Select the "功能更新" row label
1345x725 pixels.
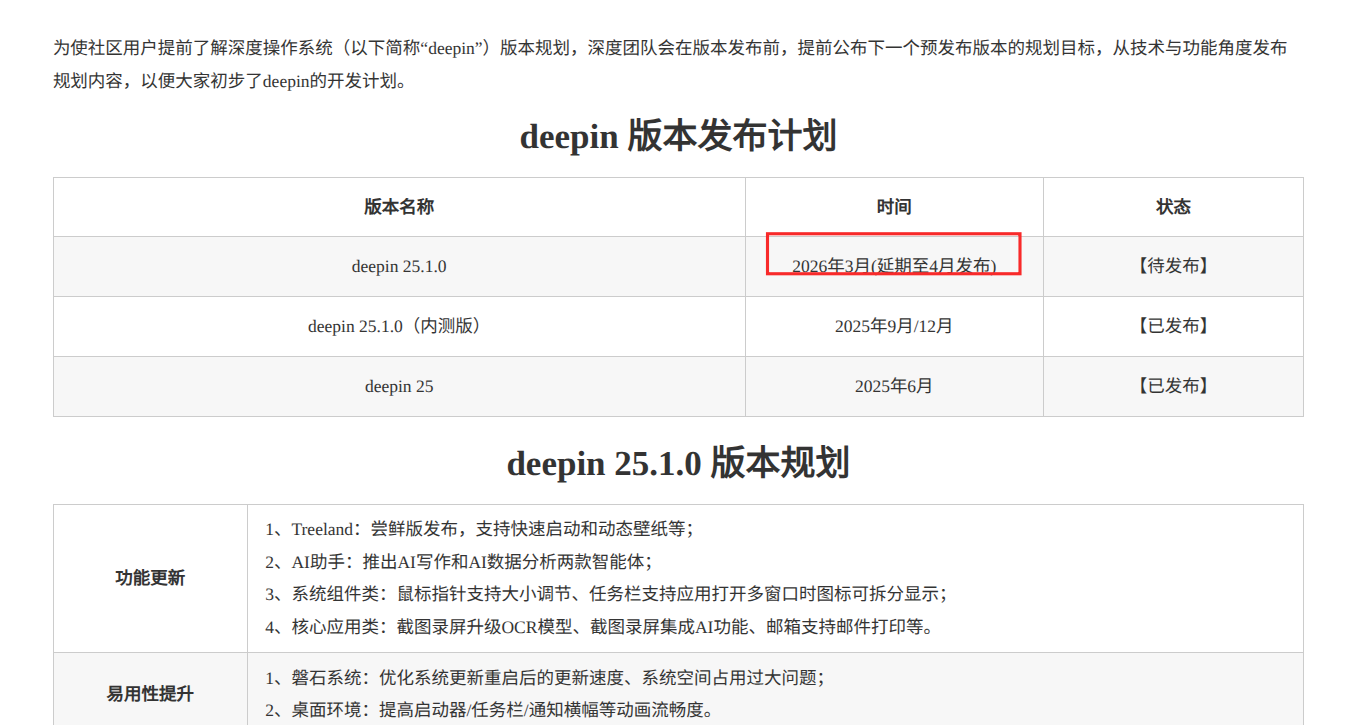pos(150,578)
